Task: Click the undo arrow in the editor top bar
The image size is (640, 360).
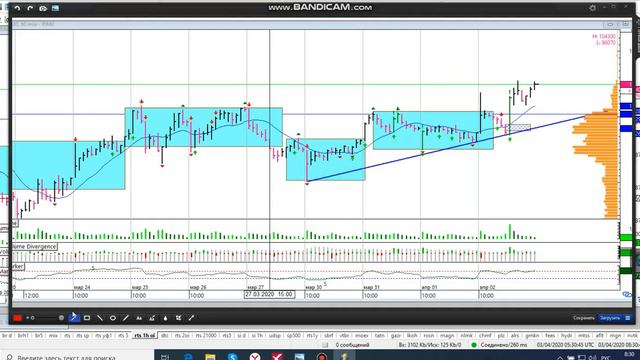Action: coord(17,8)
